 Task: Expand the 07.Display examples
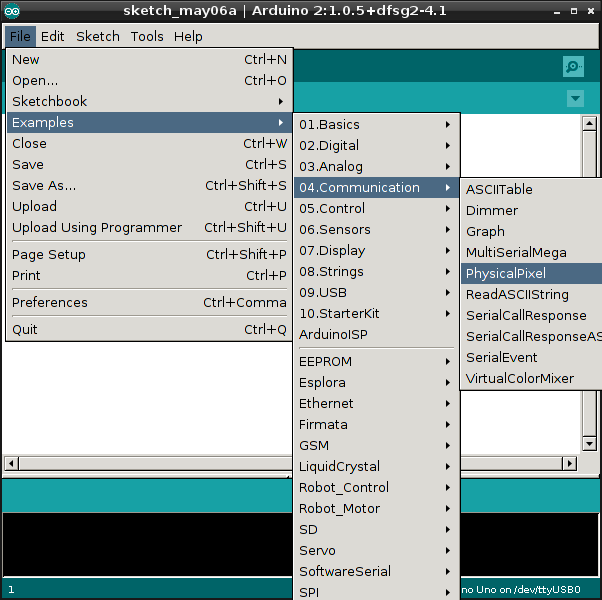point(376,251)
